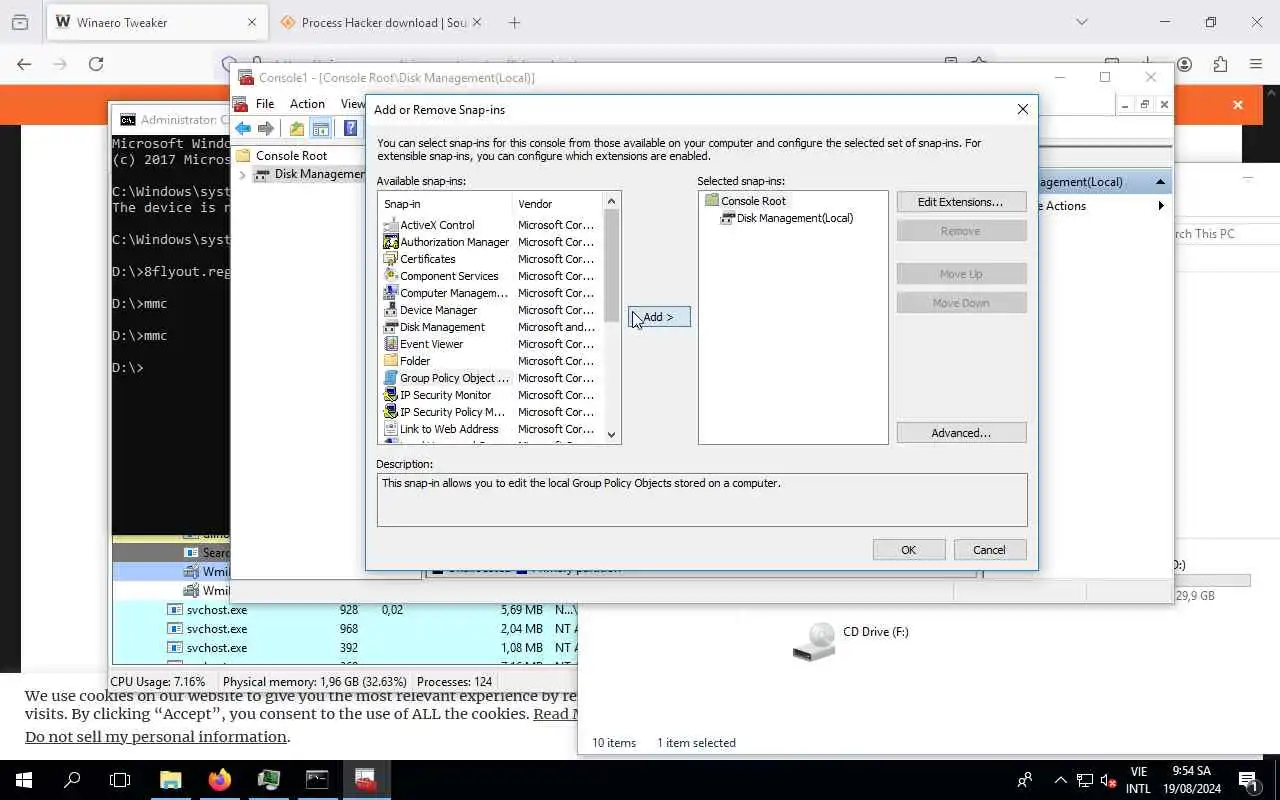Viewport: 1280px width, 800px height.
Task: Select IP Security Monitor snap-in icon
Action: click(x=391, y=395)
